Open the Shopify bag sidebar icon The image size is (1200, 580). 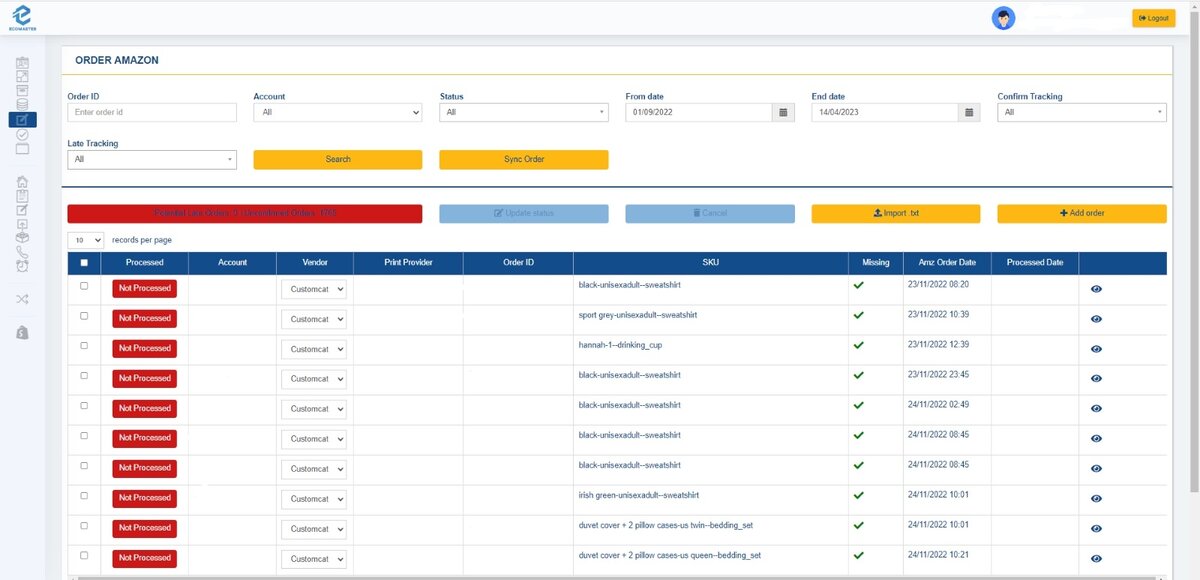[23, 332]
